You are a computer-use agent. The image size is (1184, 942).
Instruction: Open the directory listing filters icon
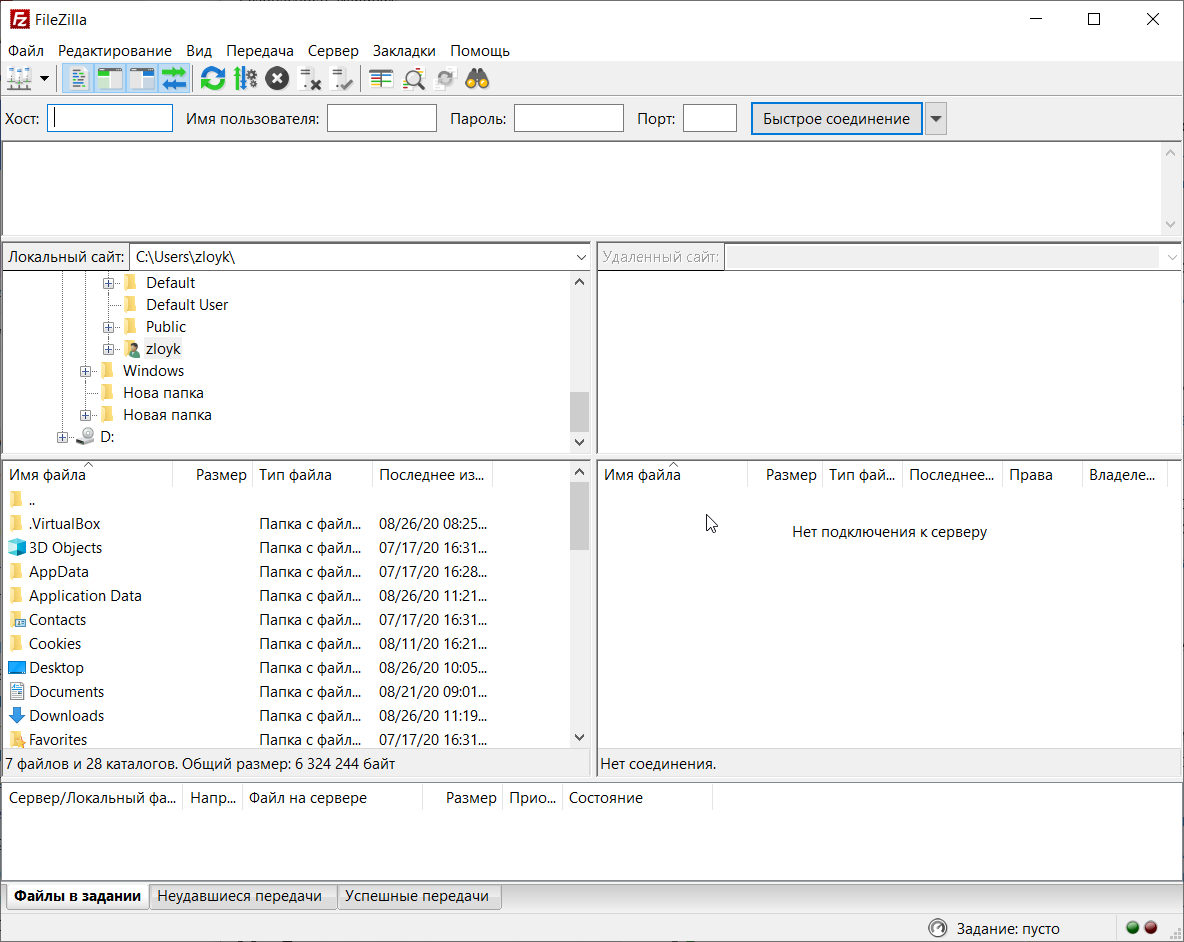click(381, 78)
